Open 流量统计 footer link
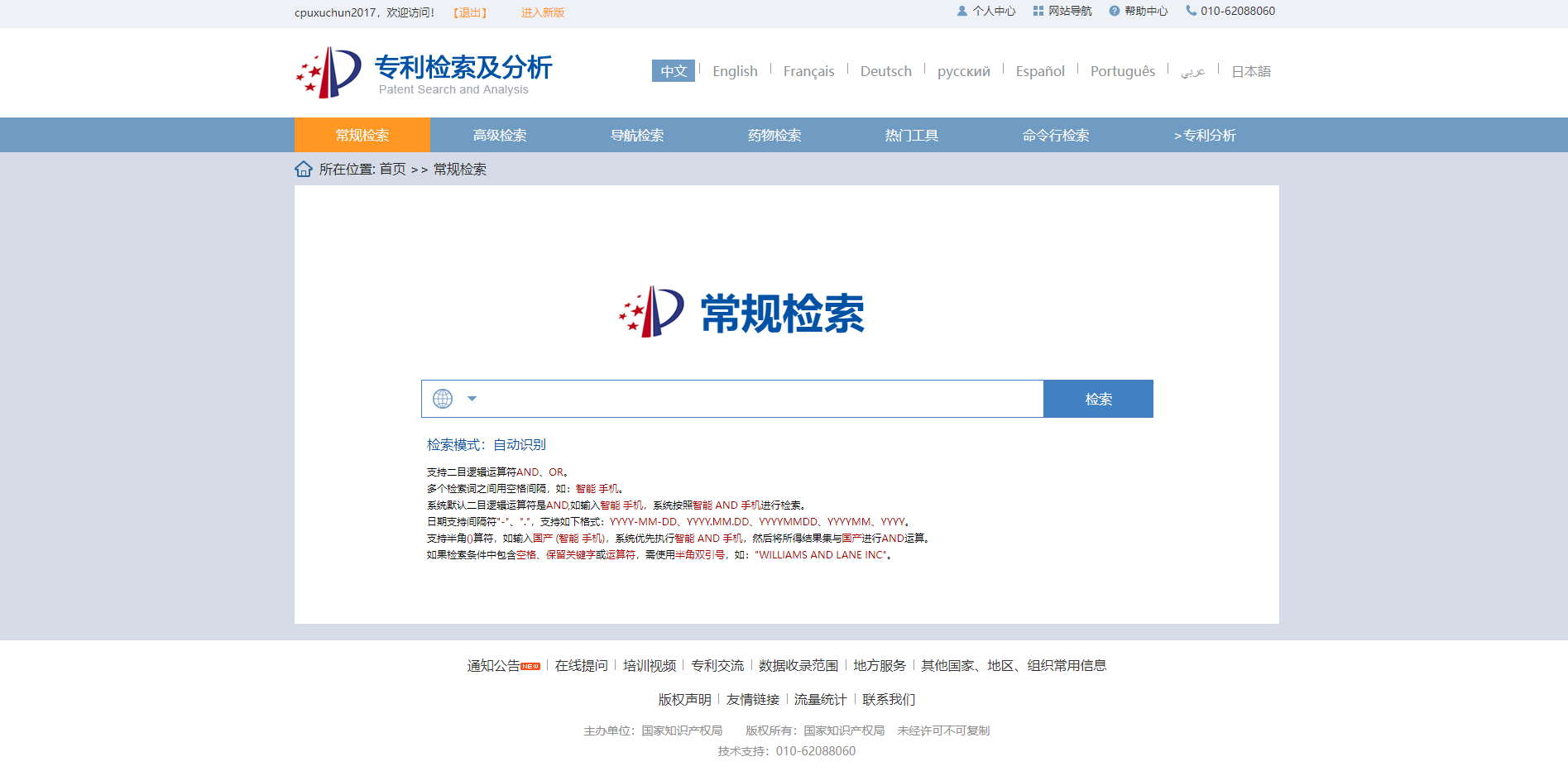Viewport: 1568px width, 776px height. (820, 699)
